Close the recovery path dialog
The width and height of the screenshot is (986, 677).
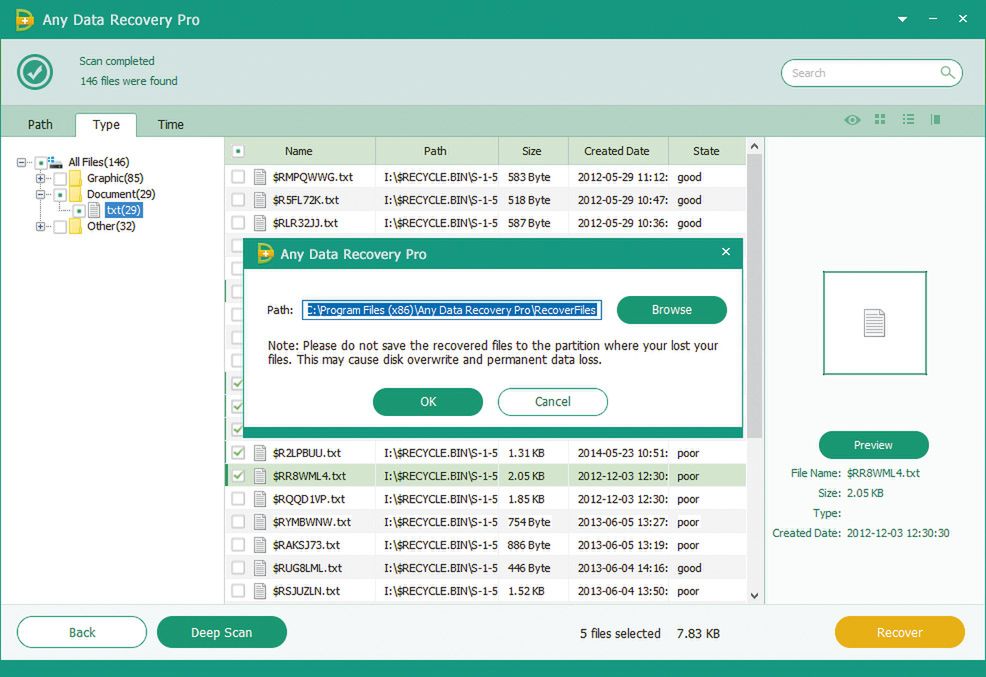pyautogui.click(x=726, y=252)
